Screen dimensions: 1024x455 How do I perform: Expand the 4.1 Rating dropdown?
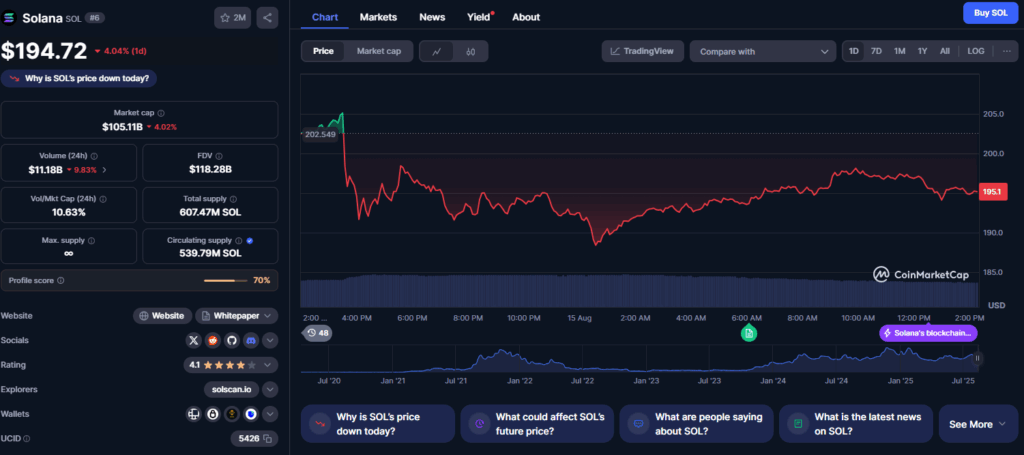pos(231,365)
